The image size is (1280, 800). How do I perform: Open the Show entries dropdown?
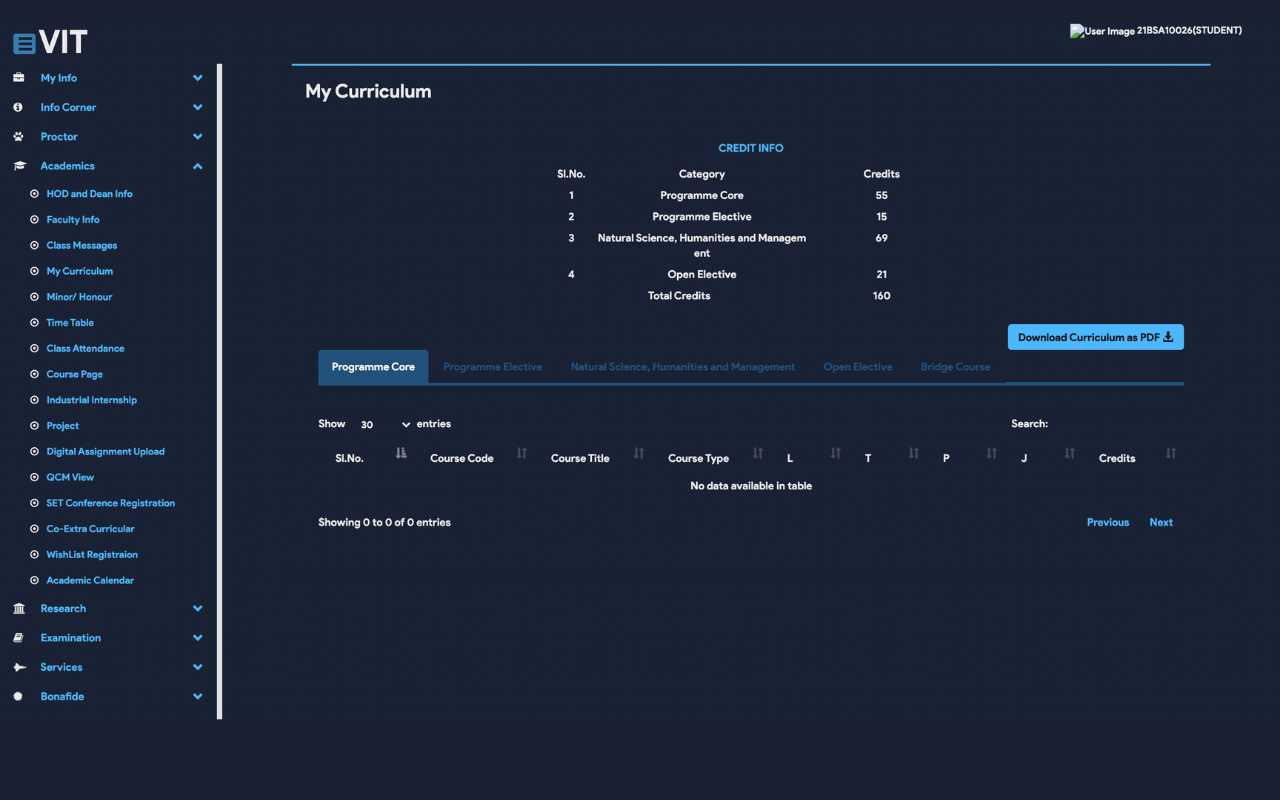point(385,424)
